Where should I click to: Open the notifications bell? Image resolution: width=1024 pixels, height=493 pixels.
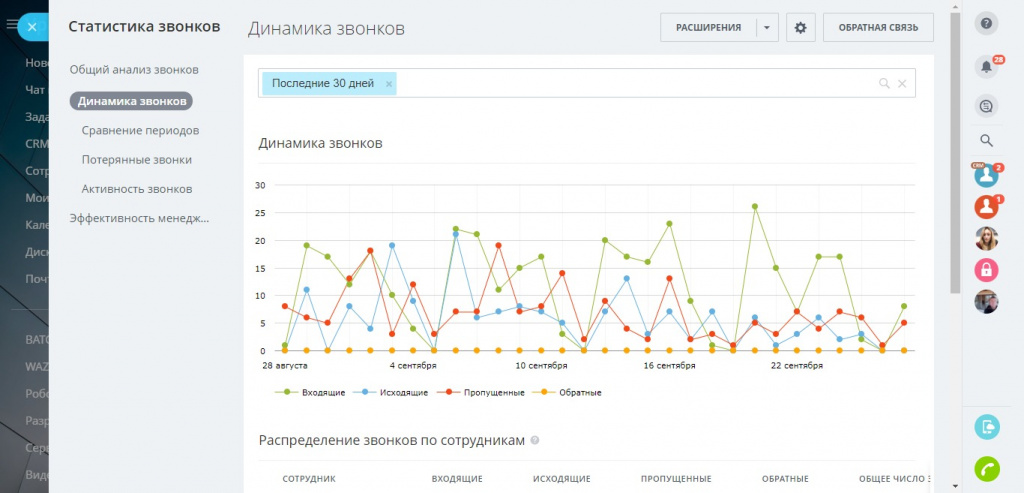point(986,67)
